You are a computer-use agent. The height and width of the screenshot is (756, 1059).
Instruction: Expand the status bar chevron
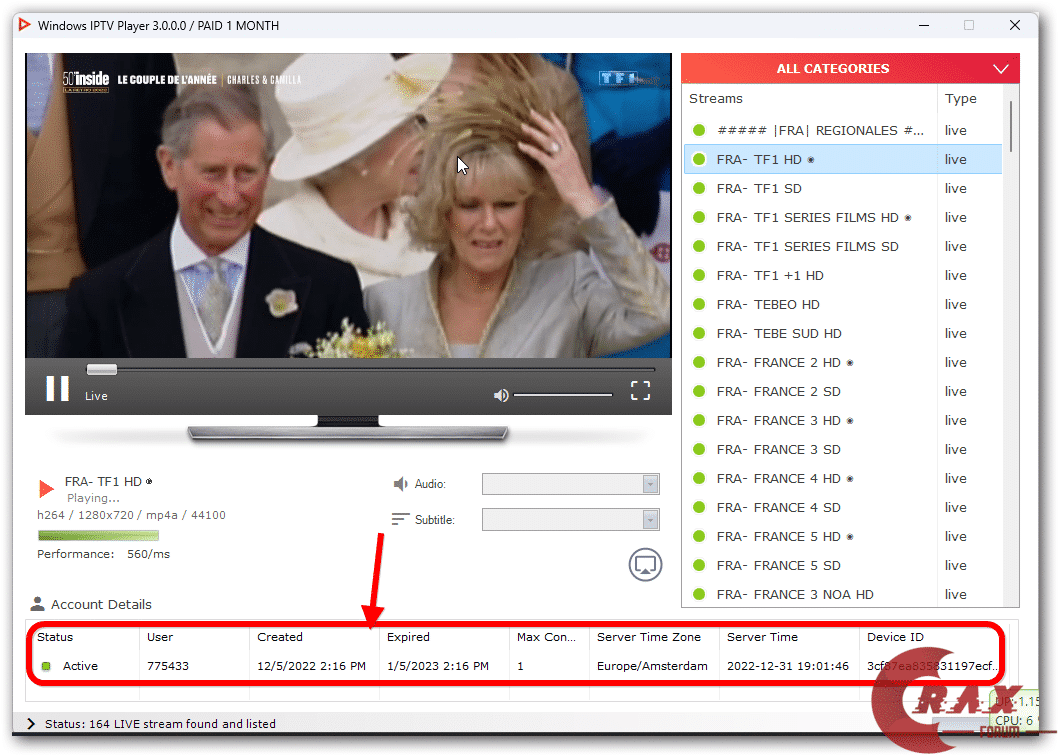[x=31, y=724]
